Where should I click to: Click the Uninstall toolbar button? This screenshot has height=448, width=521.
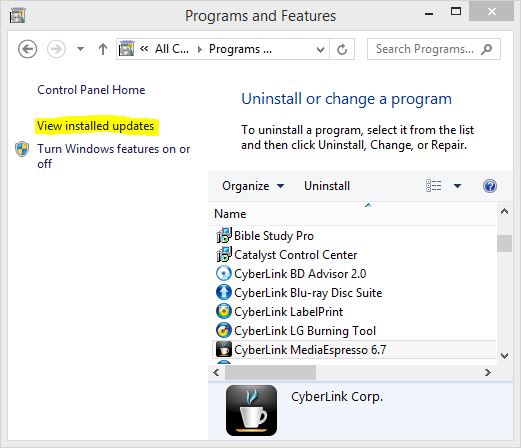tap(327, 186)
